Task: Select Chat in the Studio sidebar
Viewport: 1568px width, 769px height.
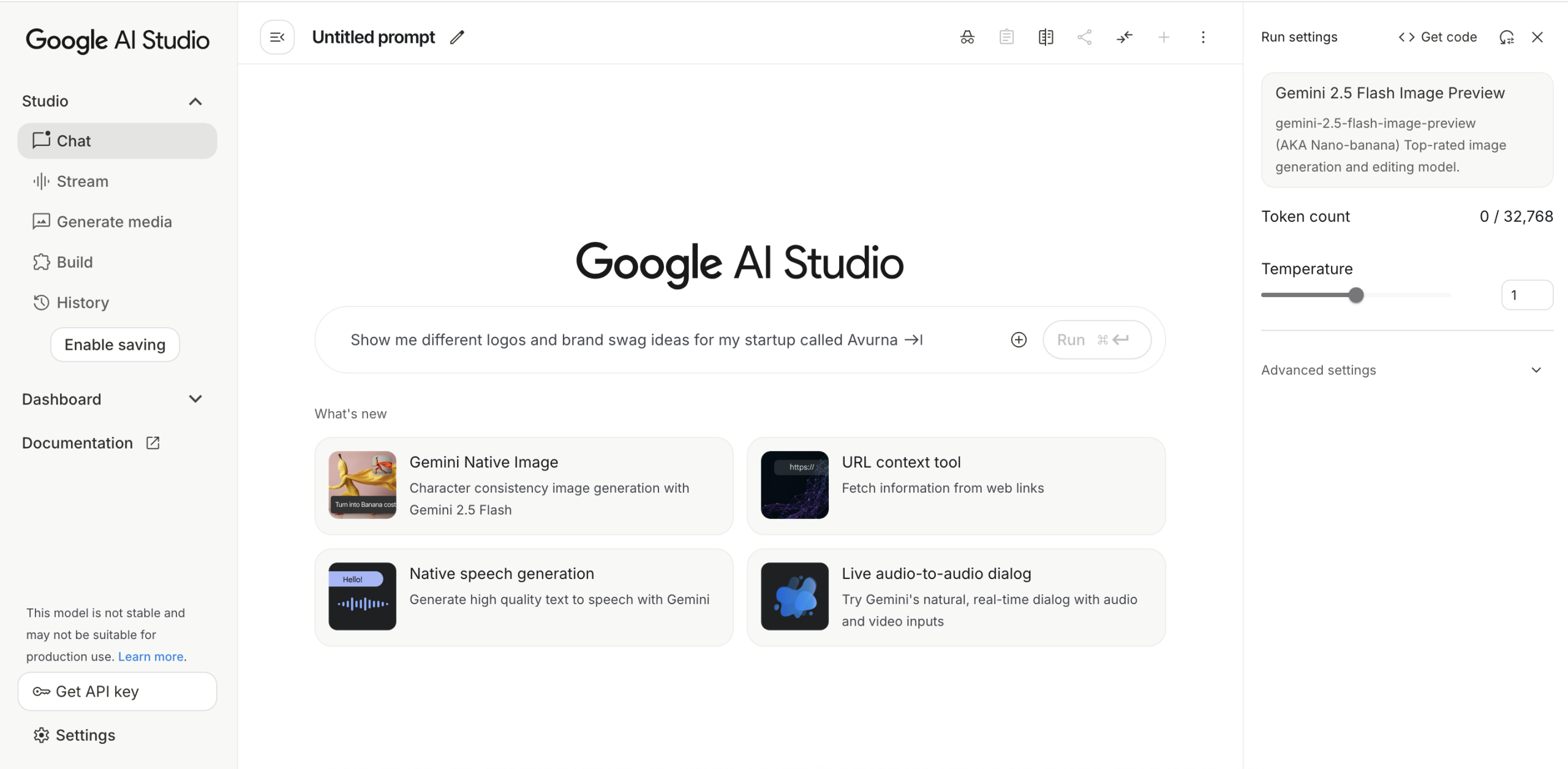Action: [x=117, y=141]
